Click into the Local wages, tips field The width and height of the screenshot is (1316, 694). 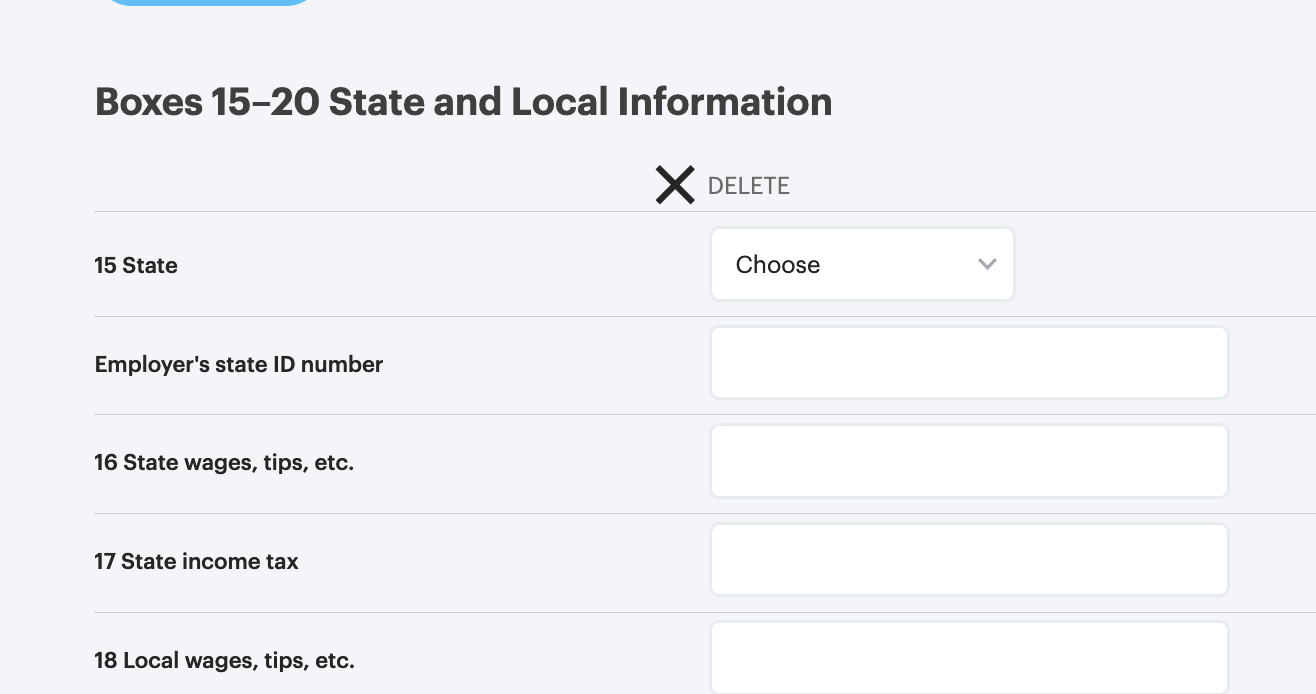coord(968,657)
